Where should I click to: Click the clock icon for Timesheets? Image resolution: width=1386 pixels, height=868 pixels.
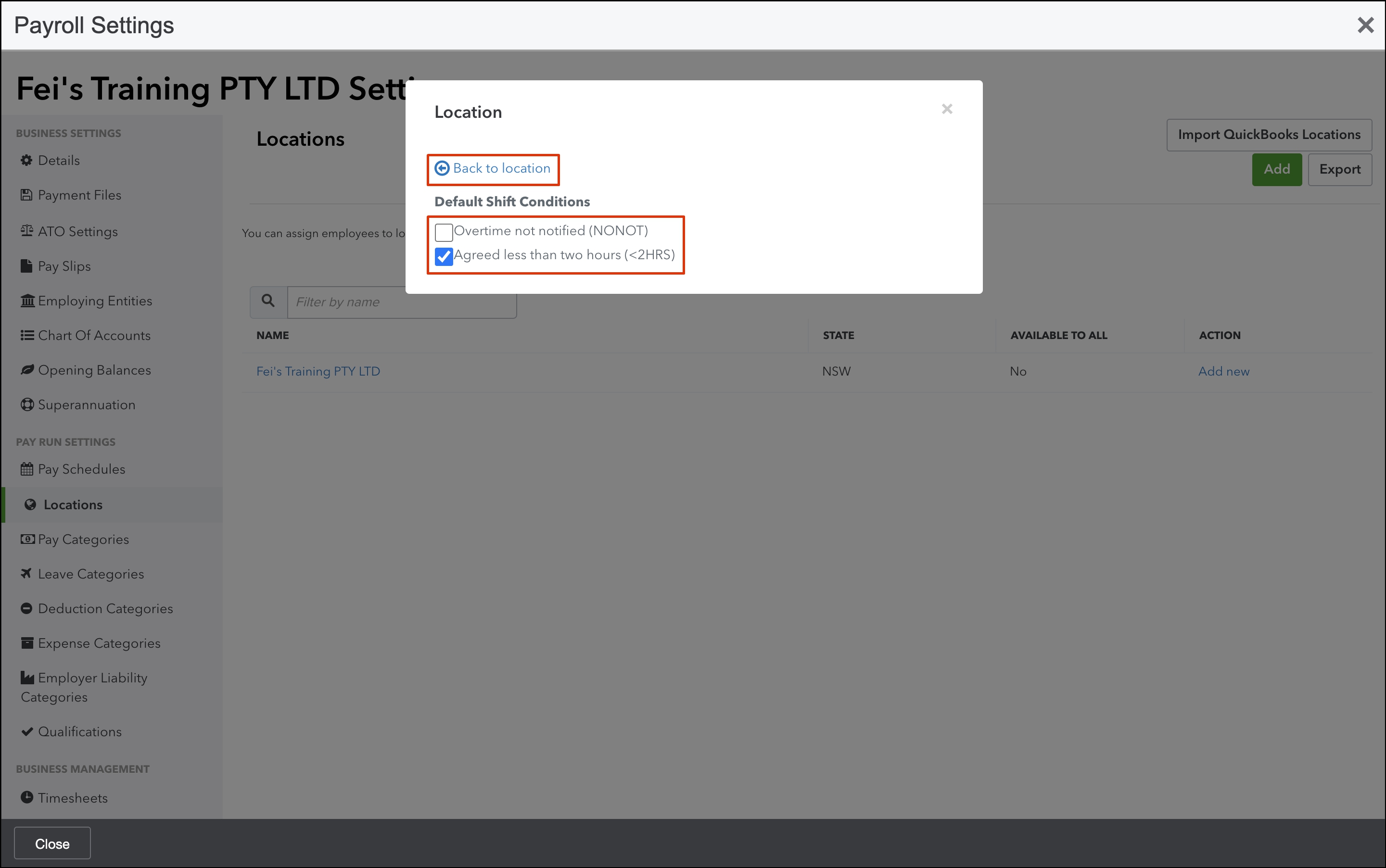point(26,797)
